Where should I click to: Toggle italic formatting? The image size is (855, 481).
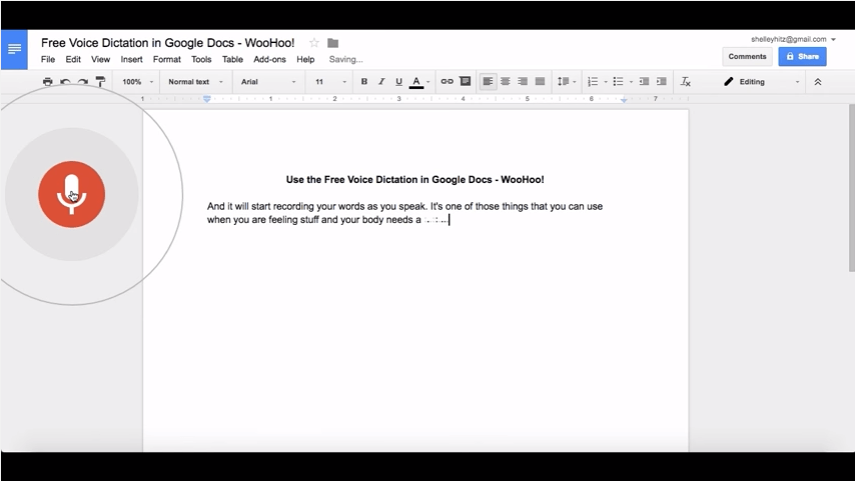tap(381, 82)
